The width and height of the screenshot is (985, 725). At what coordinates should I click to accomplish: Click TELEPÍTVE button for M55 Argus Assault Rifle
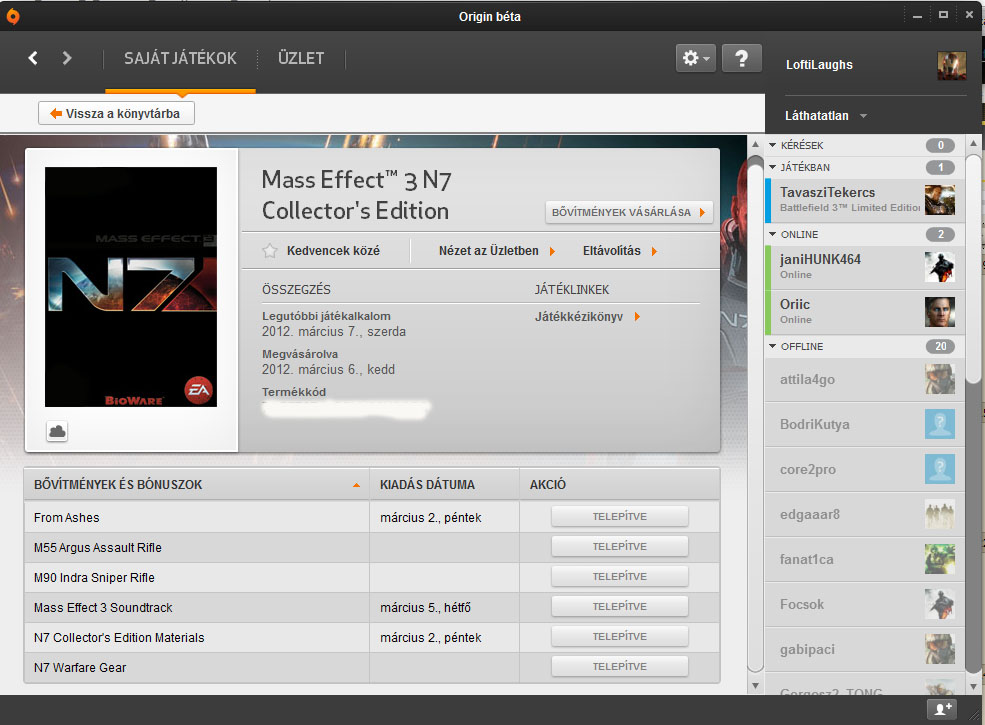tap(619, 547)
